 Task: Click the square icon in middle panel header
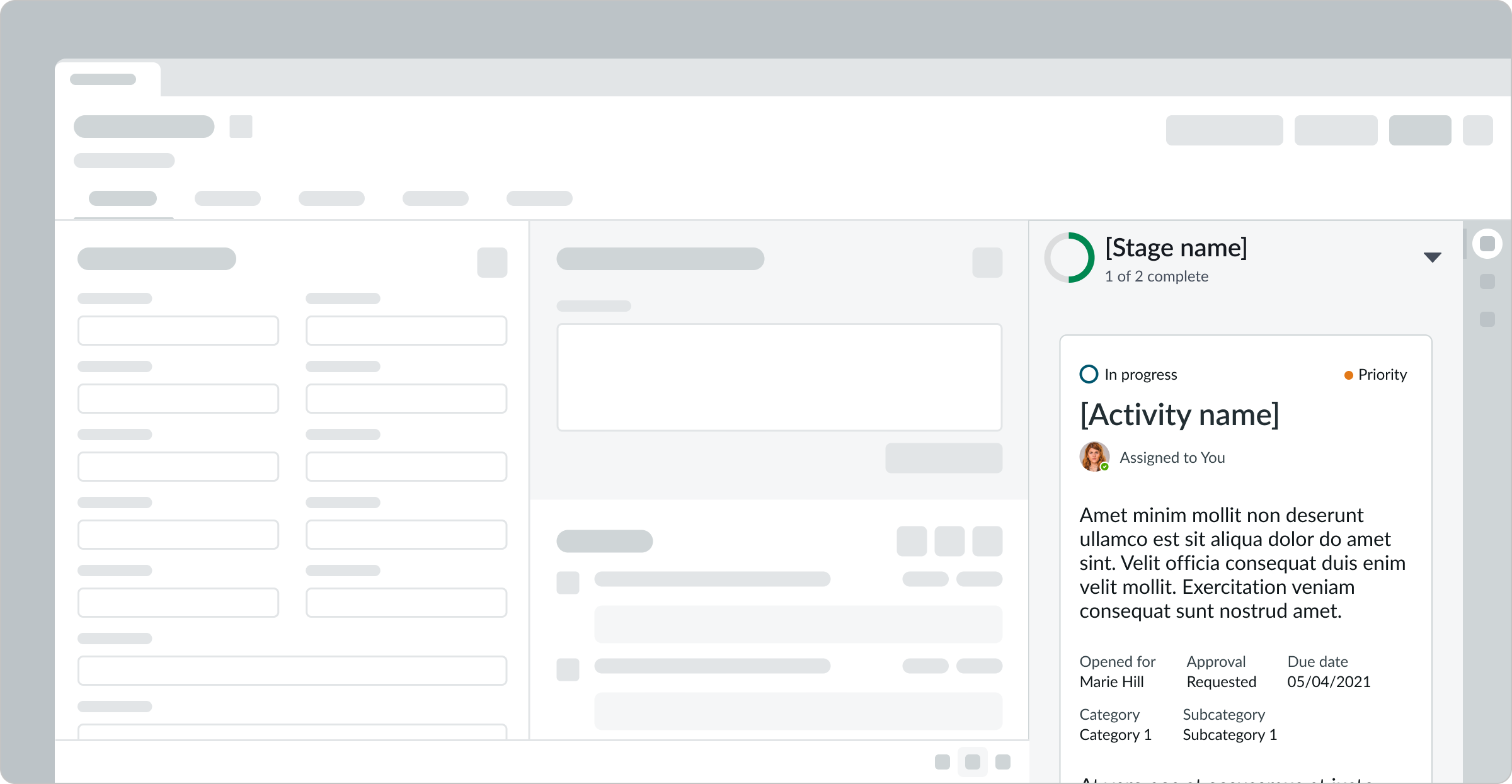pos(987,263)
